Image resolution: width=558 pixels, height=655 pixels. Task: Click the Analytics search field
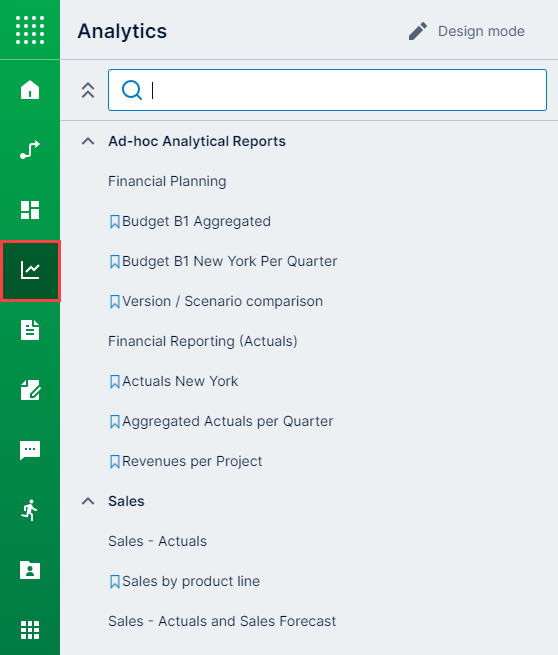coord(327,90)
